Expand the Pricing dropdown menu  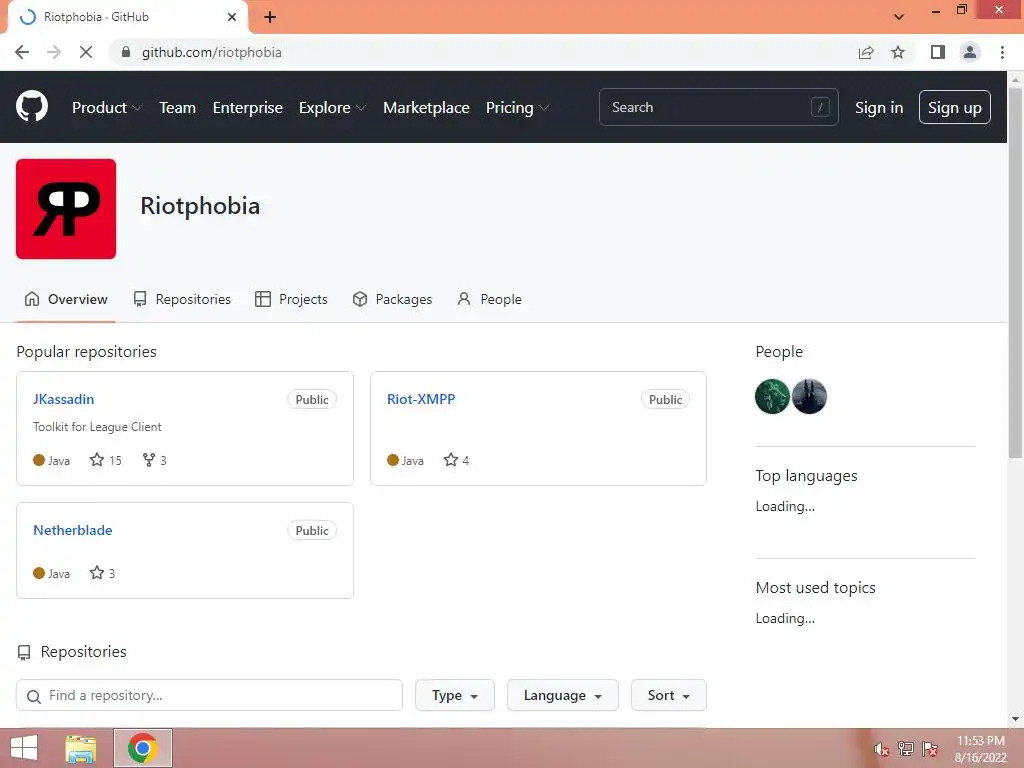click(x=517, y=107)
